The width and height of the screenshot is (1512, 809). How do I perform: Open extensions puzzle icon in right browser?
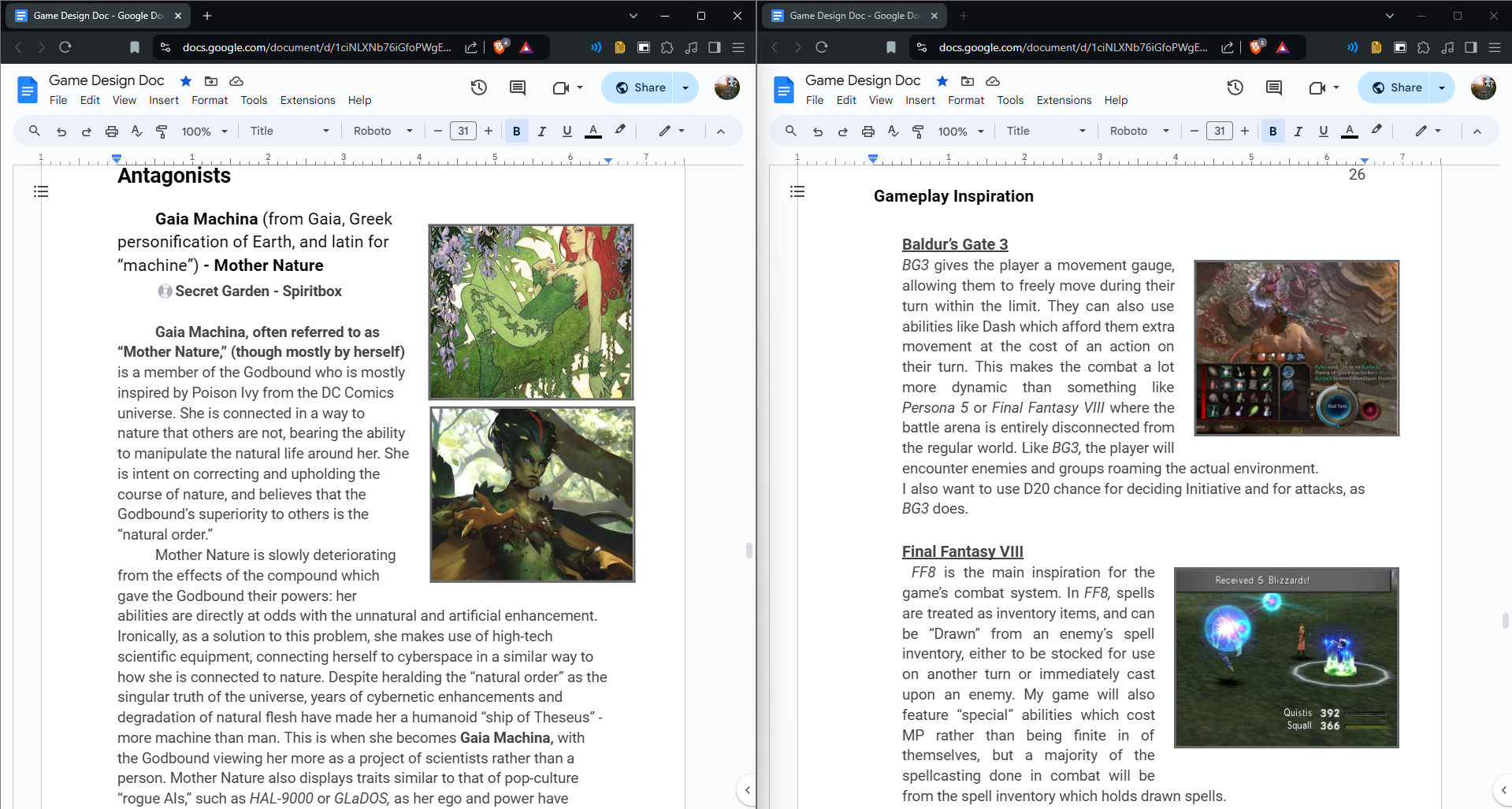click(x=1424, y=47)
